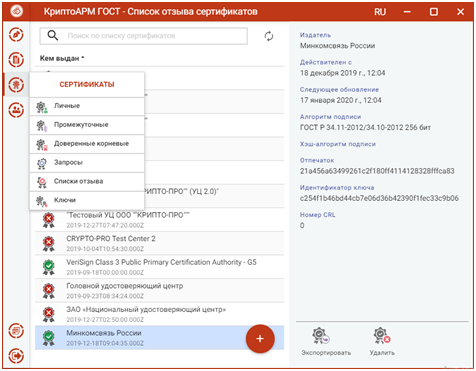Open the signature and encryption sidebar icon
476x371 pixels.
(x=16, y=35)
